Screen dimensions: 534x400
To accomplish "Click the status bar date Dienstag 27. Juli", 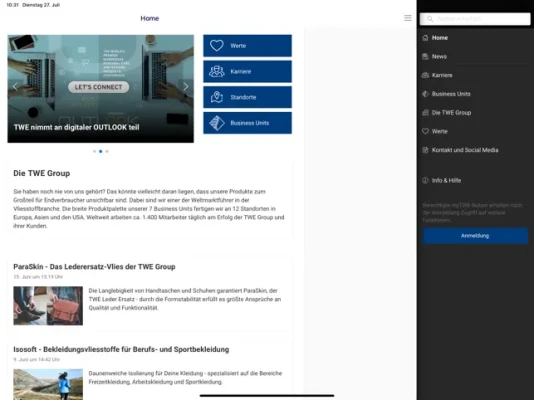I will (x=41, y=5).
